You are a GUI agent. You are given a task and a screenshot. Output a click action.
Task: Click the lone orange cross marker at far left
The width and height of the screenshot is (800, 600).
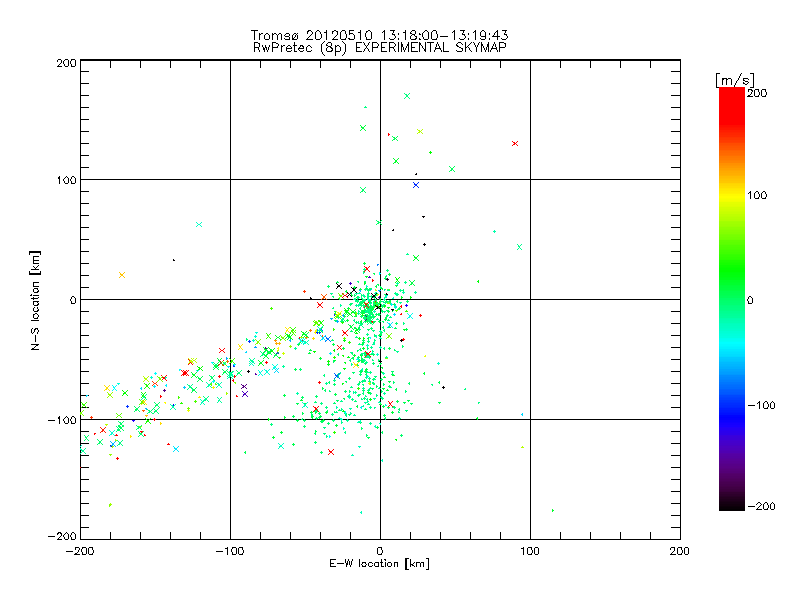click(122, 274)
